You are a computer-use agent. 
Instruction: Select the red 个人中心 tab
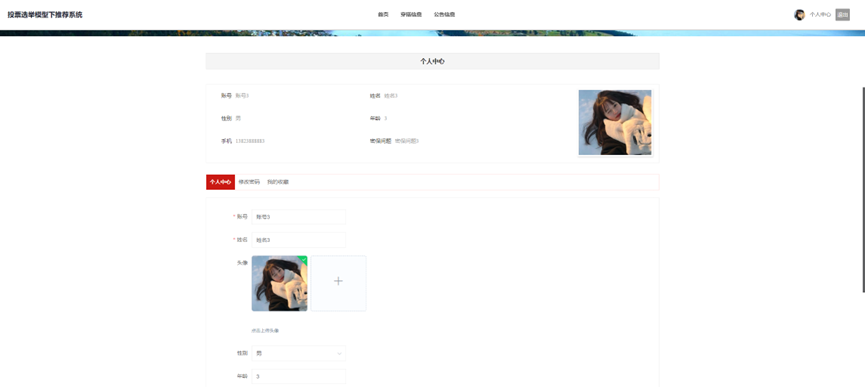(220, 182)
